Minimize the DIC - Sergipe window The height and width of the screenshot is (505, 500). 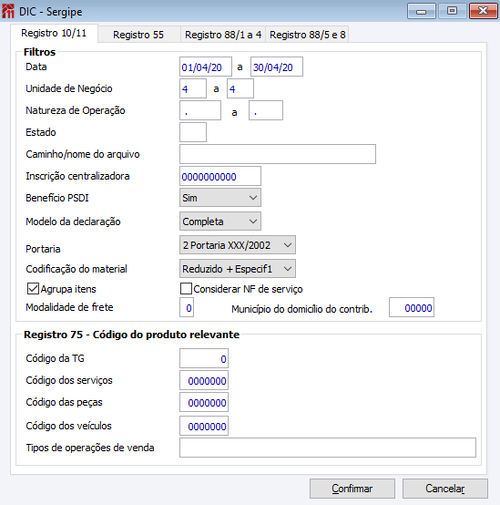tap(421, 11)
